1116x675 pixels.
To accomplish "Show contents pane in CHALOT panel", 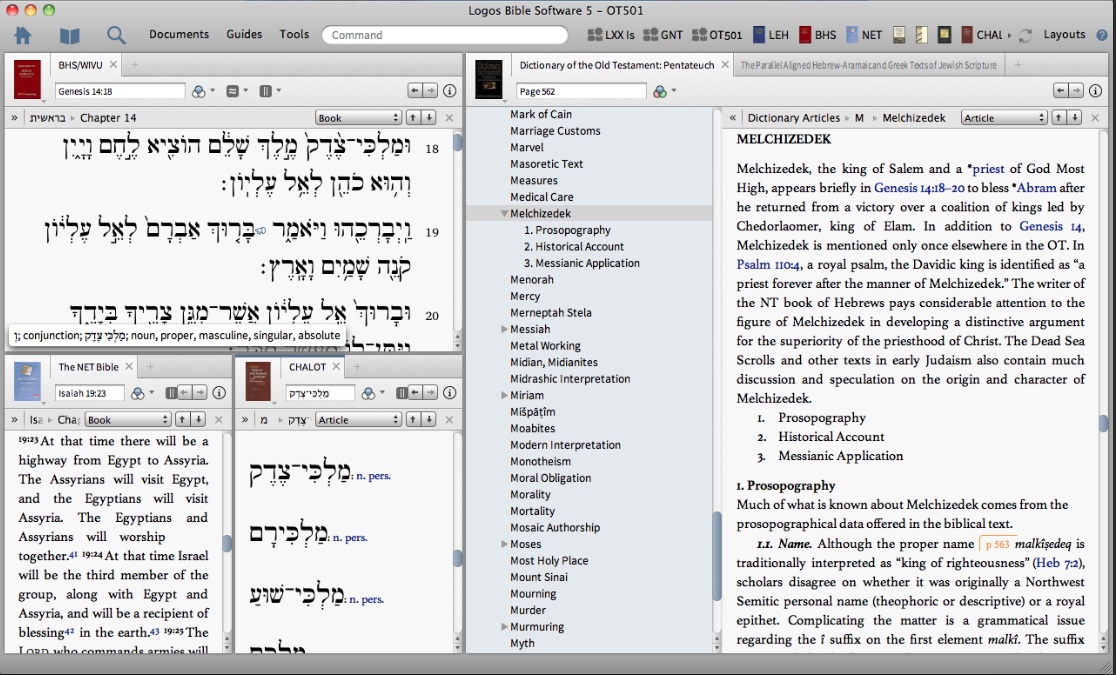I will click(x=243, y=420).
